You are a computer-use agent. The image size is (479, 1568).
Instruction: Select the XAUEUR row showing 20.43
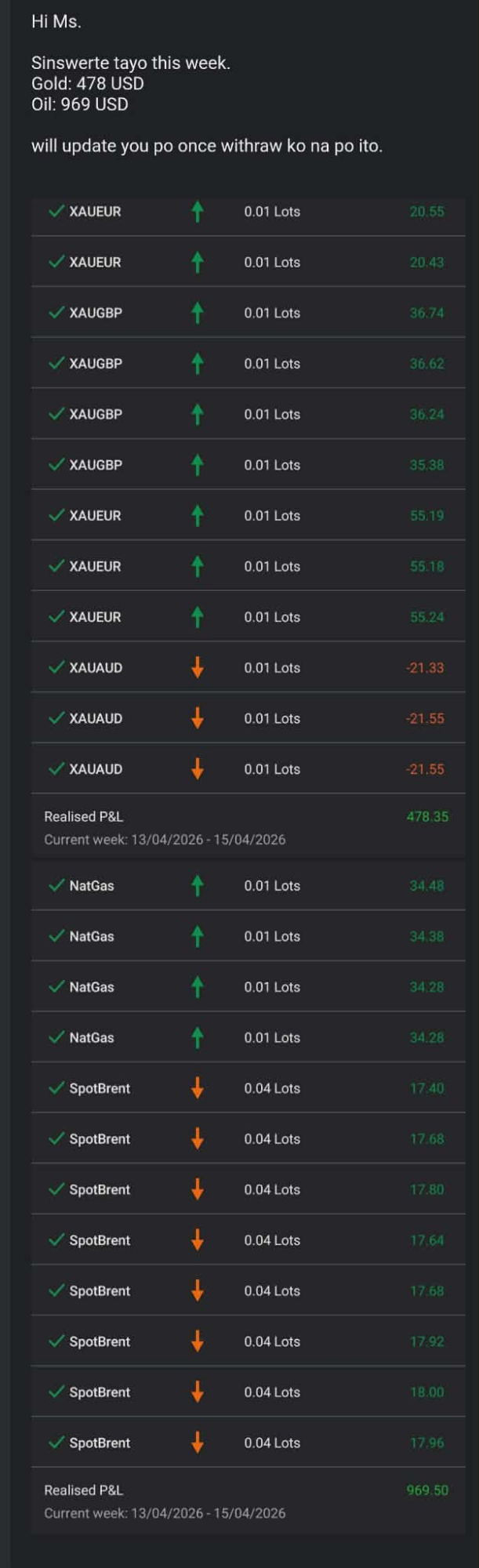coord(248,263)
